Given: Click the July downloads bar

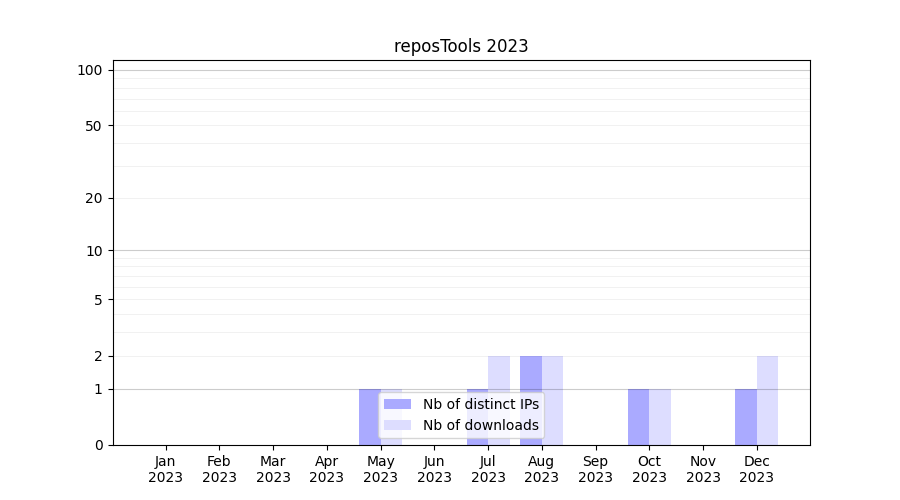Looking at the screenshot, I should 499,372.
